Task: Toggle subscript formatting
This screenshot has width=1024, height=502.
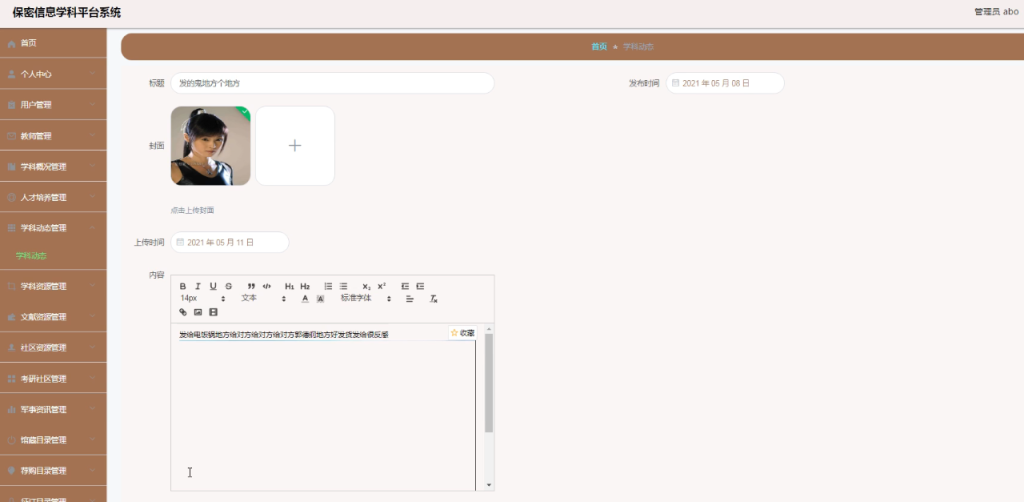Action: tap(366, 286)
